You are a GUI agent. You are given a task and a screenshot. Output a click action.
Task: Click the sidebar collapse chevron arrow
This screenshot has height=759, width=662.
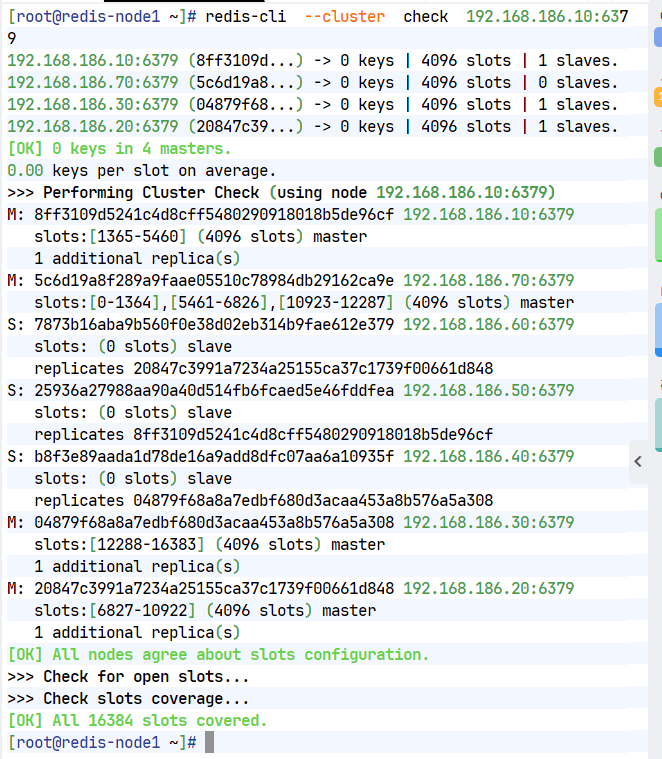tap(638, 462)
